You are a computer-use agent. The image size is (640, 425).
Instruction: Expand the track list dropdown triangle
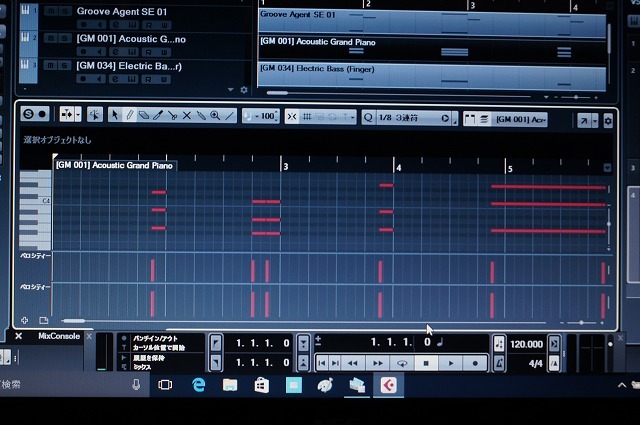(231, 89)
